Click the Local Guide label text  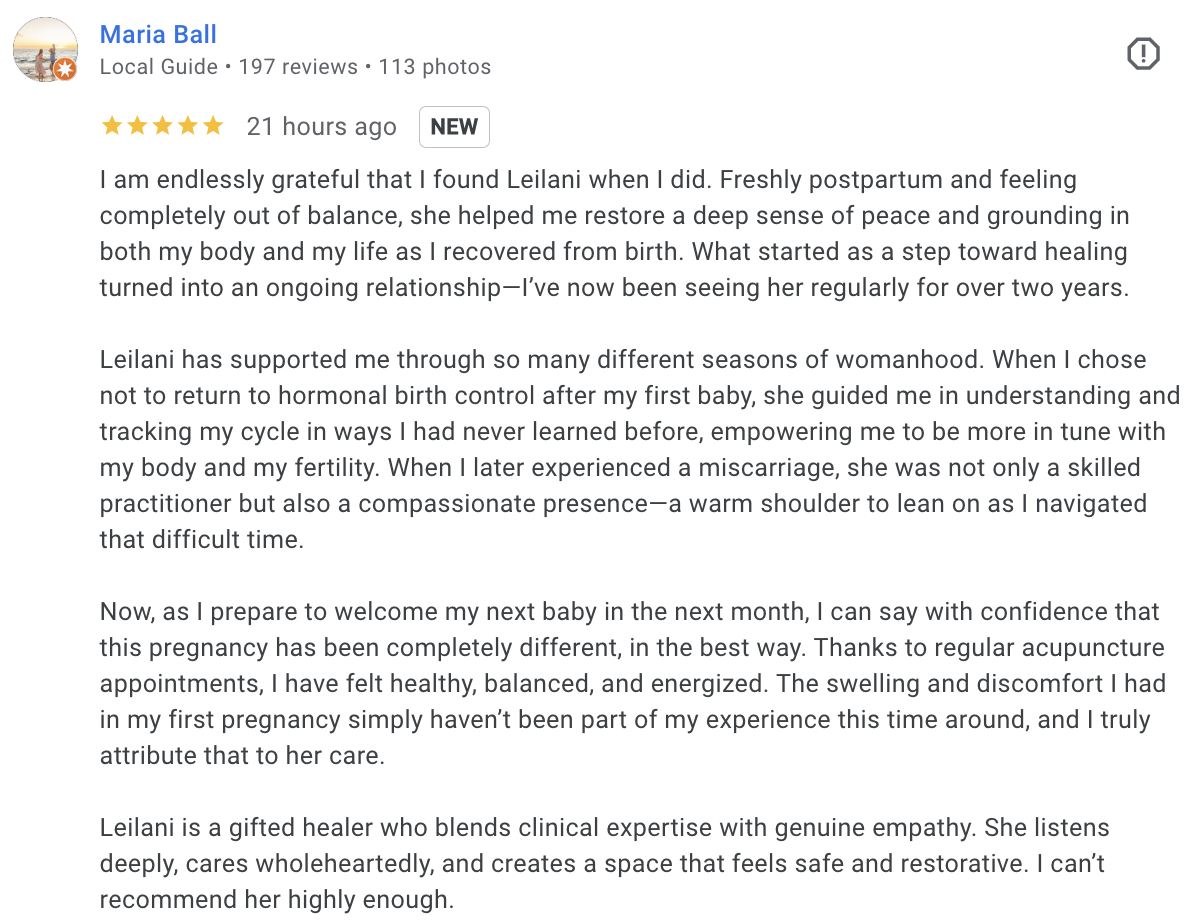point(158,67)
